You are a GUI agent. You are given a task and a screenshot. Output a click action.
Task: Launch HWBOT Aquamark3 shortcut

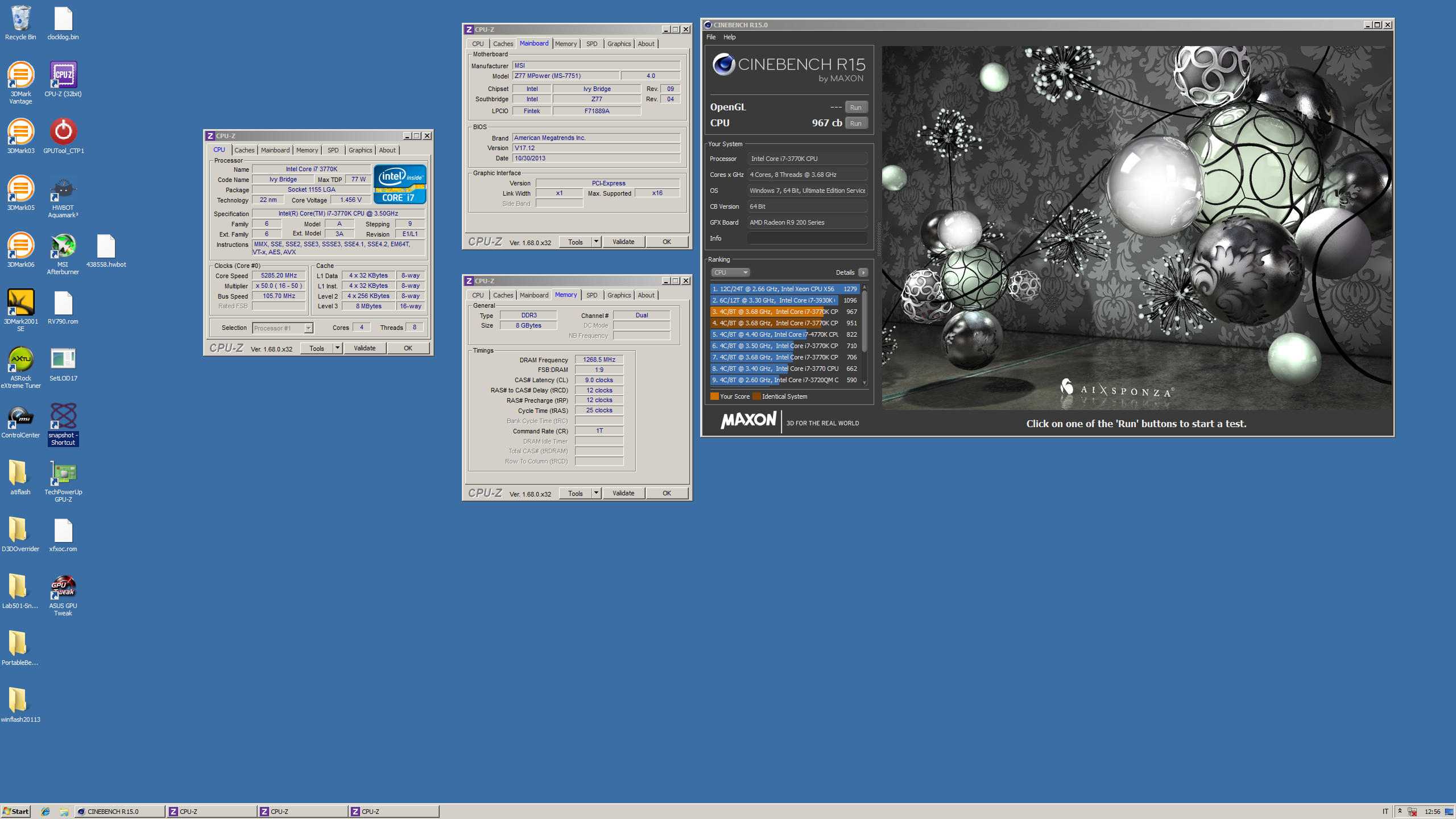point(63,197)
